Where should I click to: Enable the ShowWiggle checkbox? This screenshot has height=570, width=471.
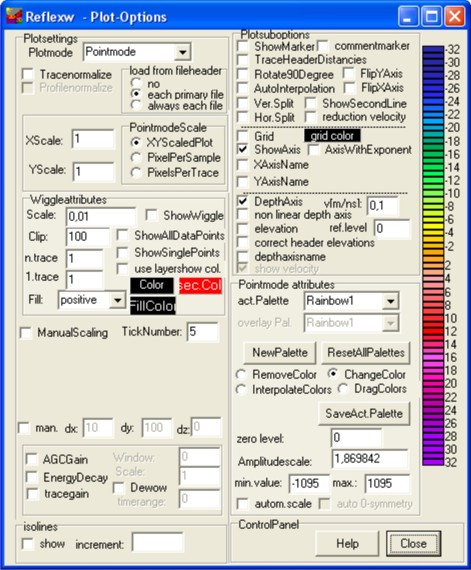151,215
